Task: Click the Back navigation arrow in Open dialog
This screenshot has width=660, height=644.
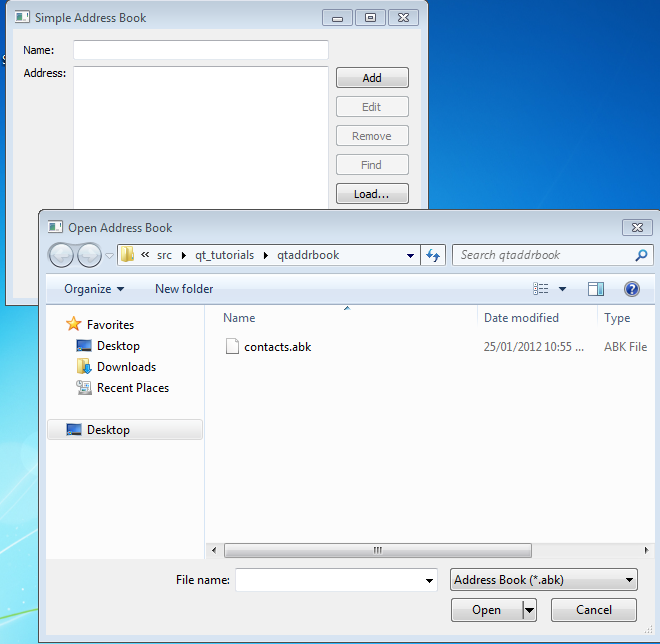Action: pos(61,255)
